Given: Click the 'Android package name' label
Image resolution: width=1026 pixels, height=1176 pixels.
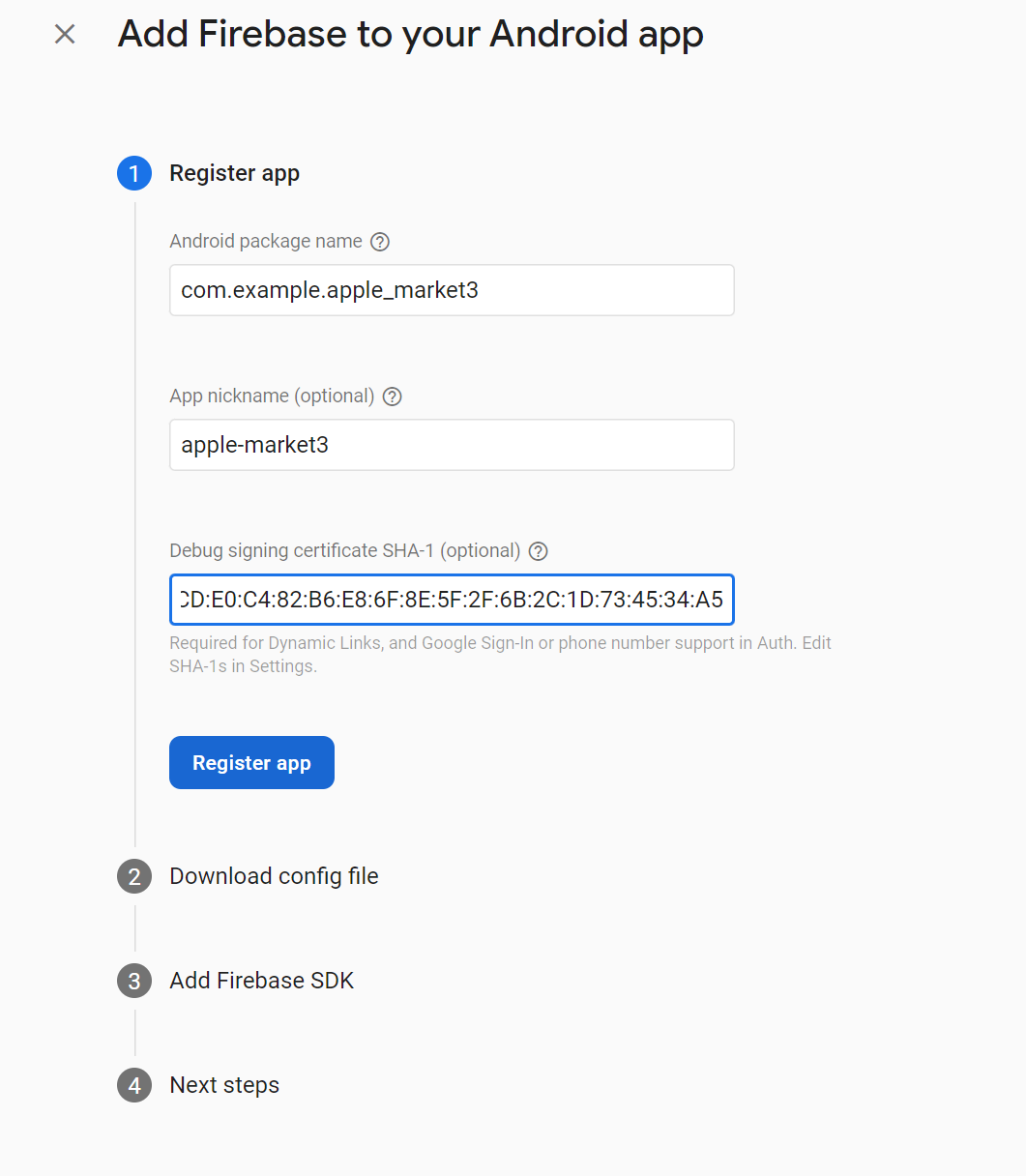Looking at the screenshot, I should (266, 242).
